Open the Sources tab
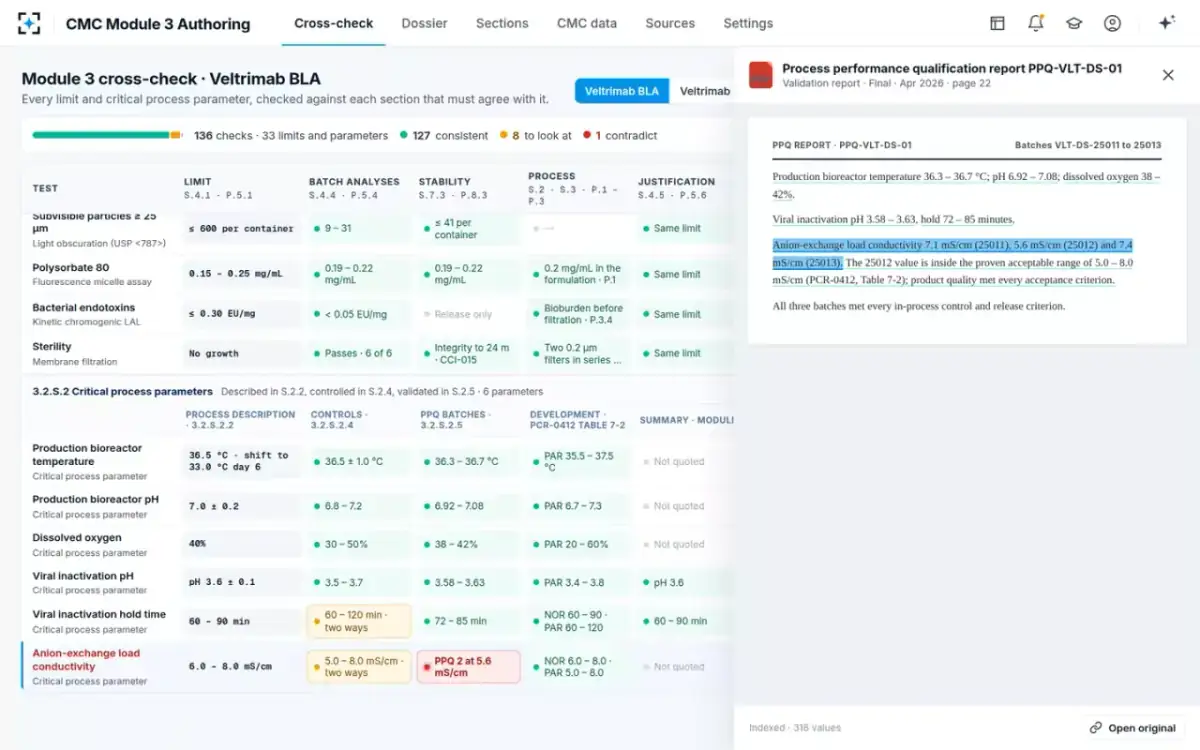 [x=670, y=23]
